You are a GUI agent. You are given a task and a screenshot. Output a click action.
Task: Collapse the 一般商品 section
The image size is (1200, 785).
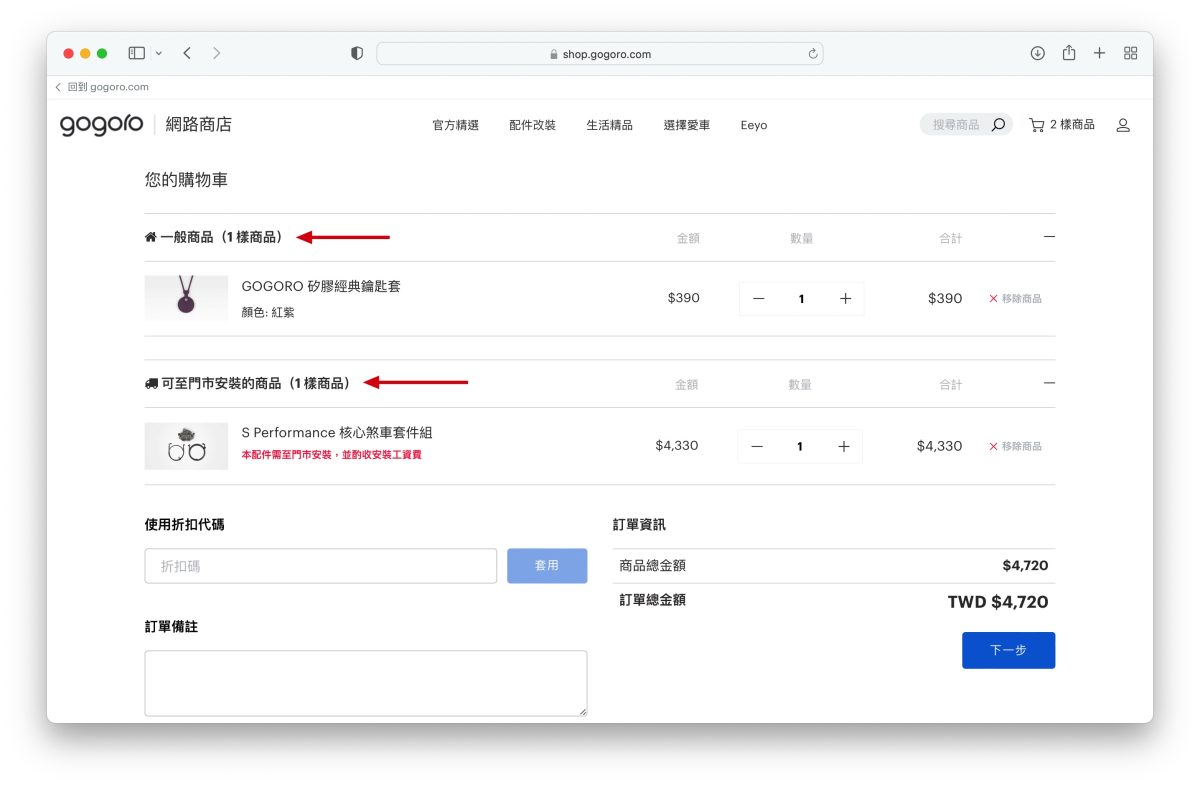tap(1049, 237)
